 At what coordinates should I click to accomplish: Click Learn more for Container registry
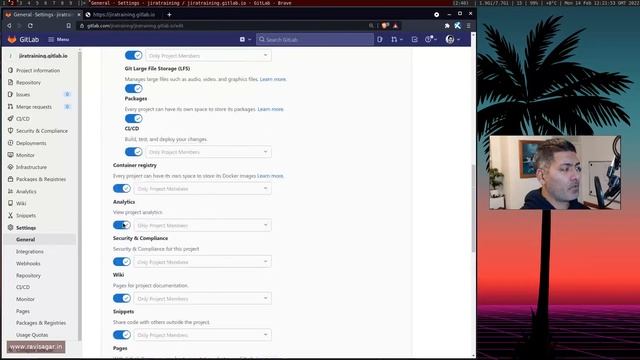tap(270, 176)
